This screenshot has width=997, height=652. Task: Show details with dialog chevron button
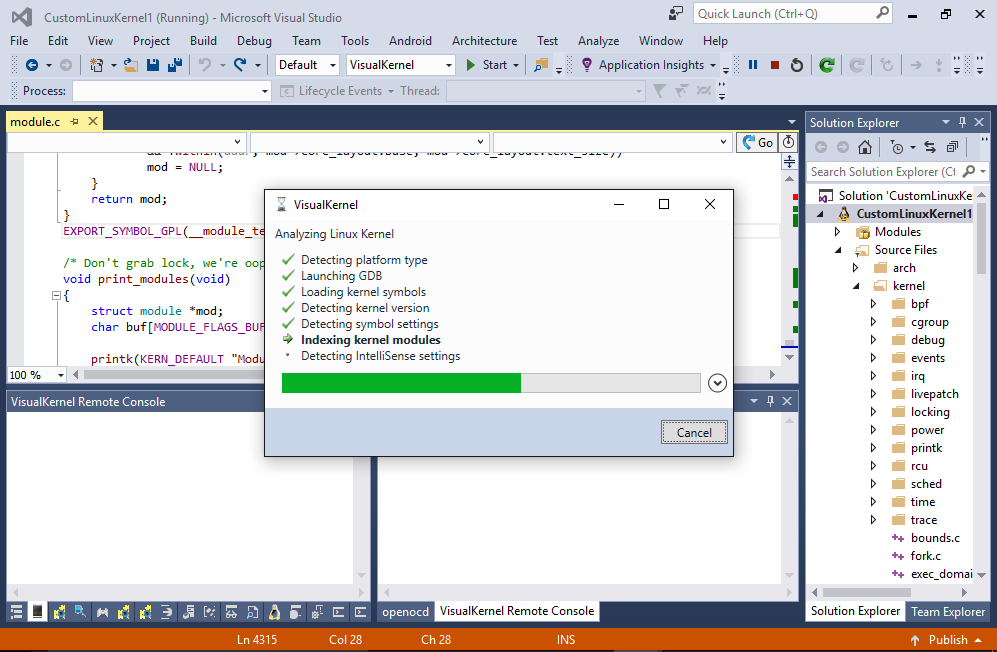(x=717, y=383)
